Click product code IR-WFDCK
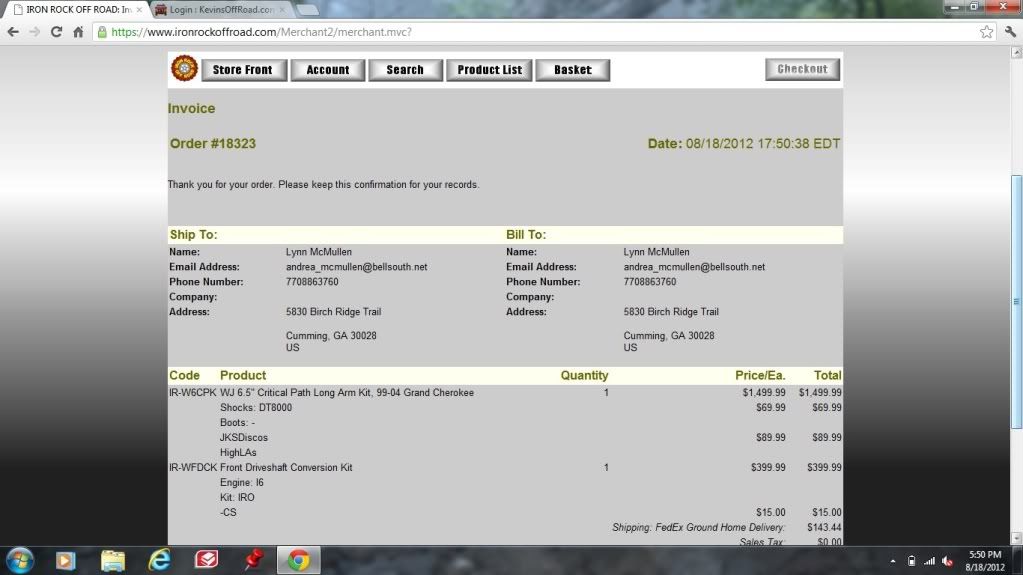Screen dimensions: 1023x575 (193, 467)
